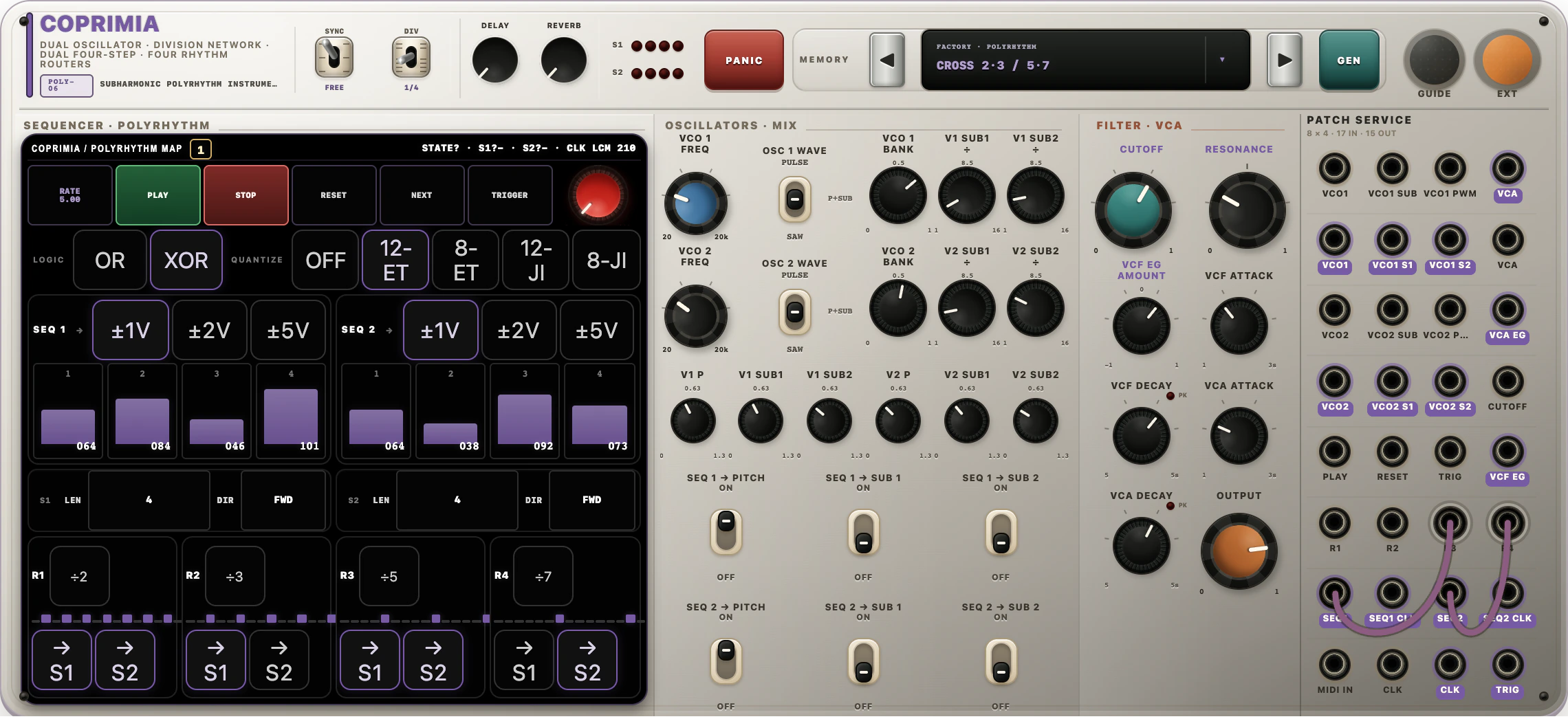Click the GEN button
The width and height of the screenshot is (1568, 719).
[x=1349, y=60]
